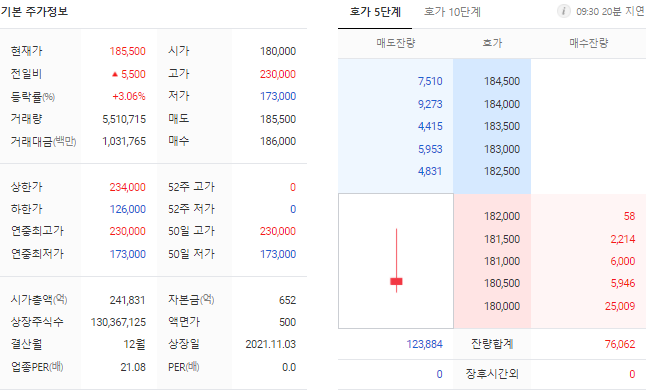The height and width of the screenshot is (392, 657).
Task: Click the 매도잔량 column header
Action: [x=396, y=43]
